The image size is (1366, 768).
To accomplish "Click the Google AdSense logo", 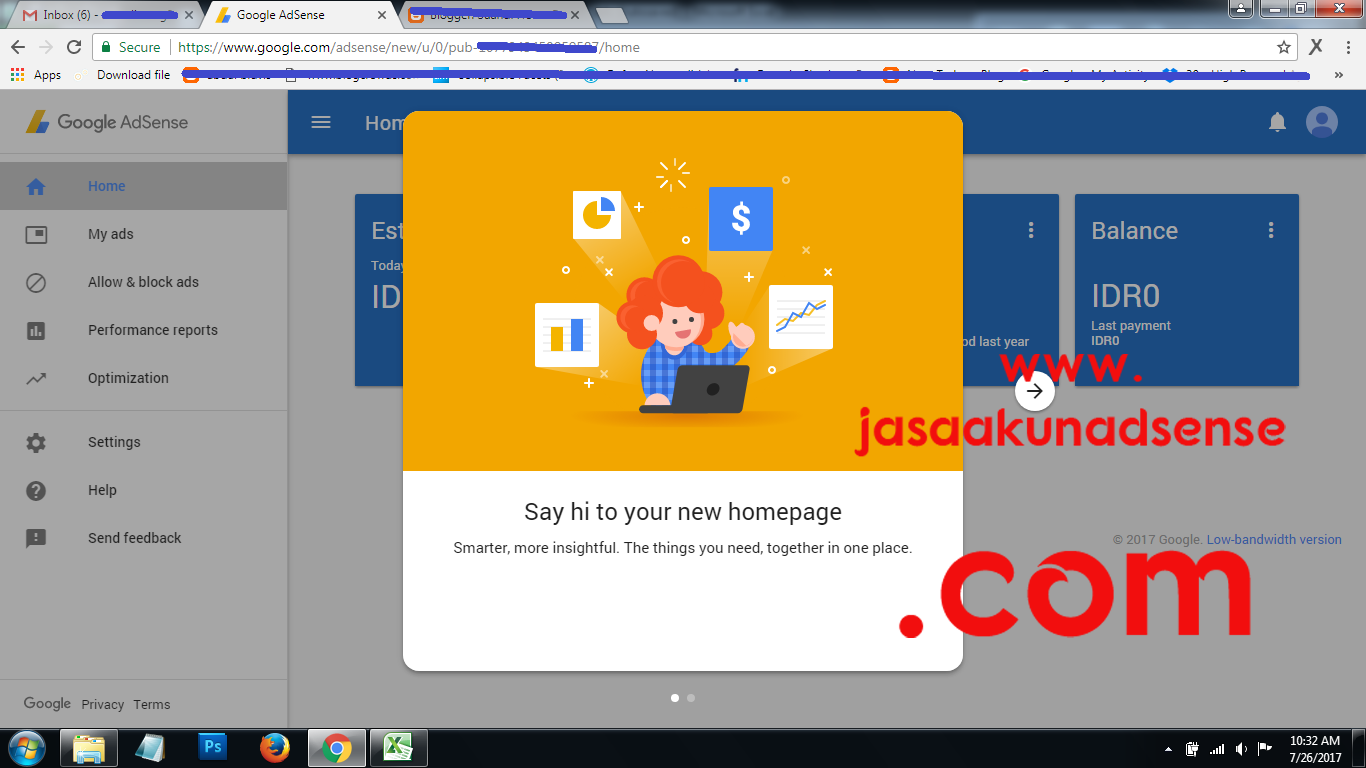I will pos(107,122).
